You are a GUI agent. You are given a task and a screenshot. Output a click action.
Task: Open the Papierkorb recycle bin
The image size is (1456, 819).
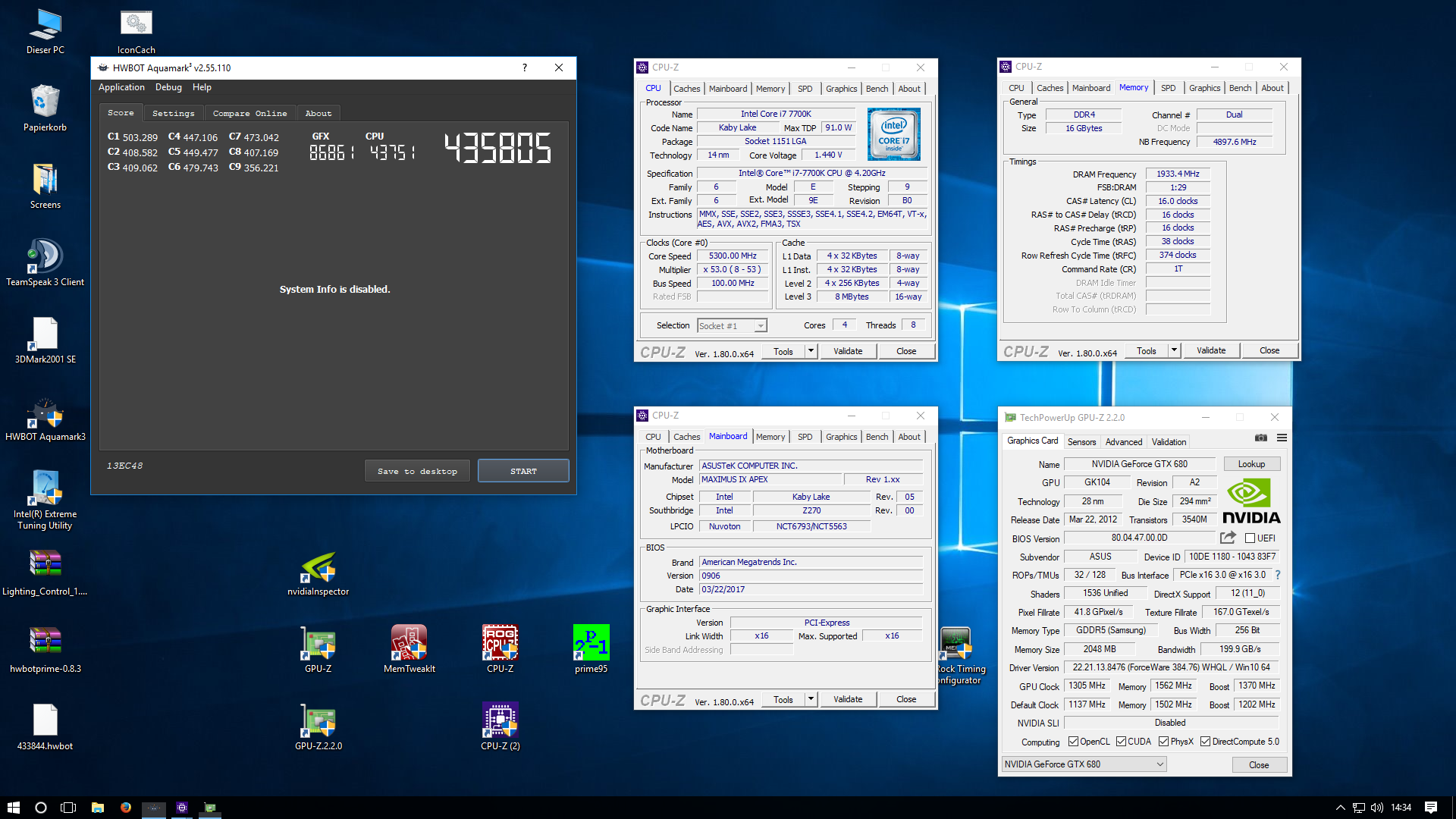pos(45,108)
